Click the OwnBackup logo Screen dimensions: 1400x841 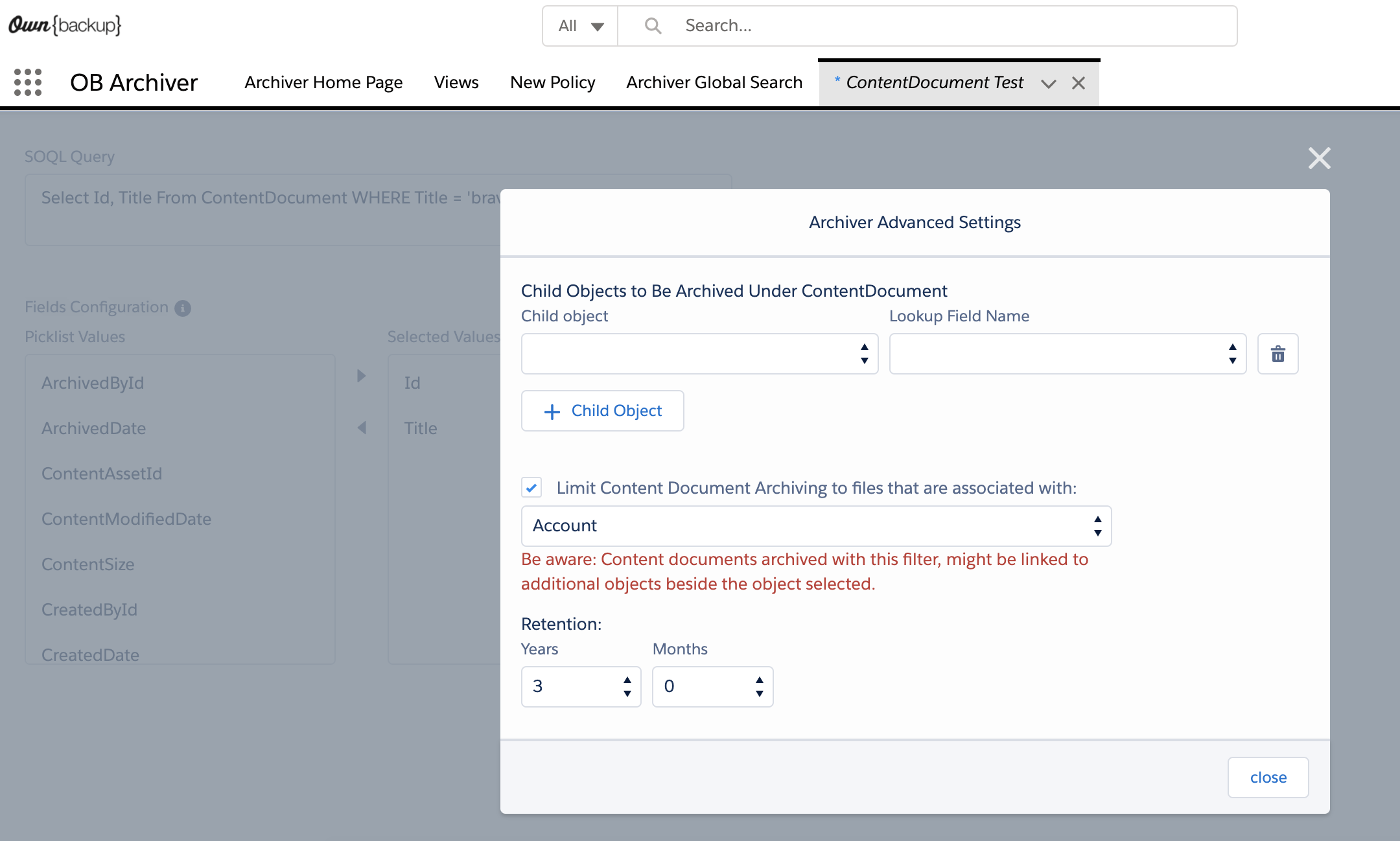(65, 25)
